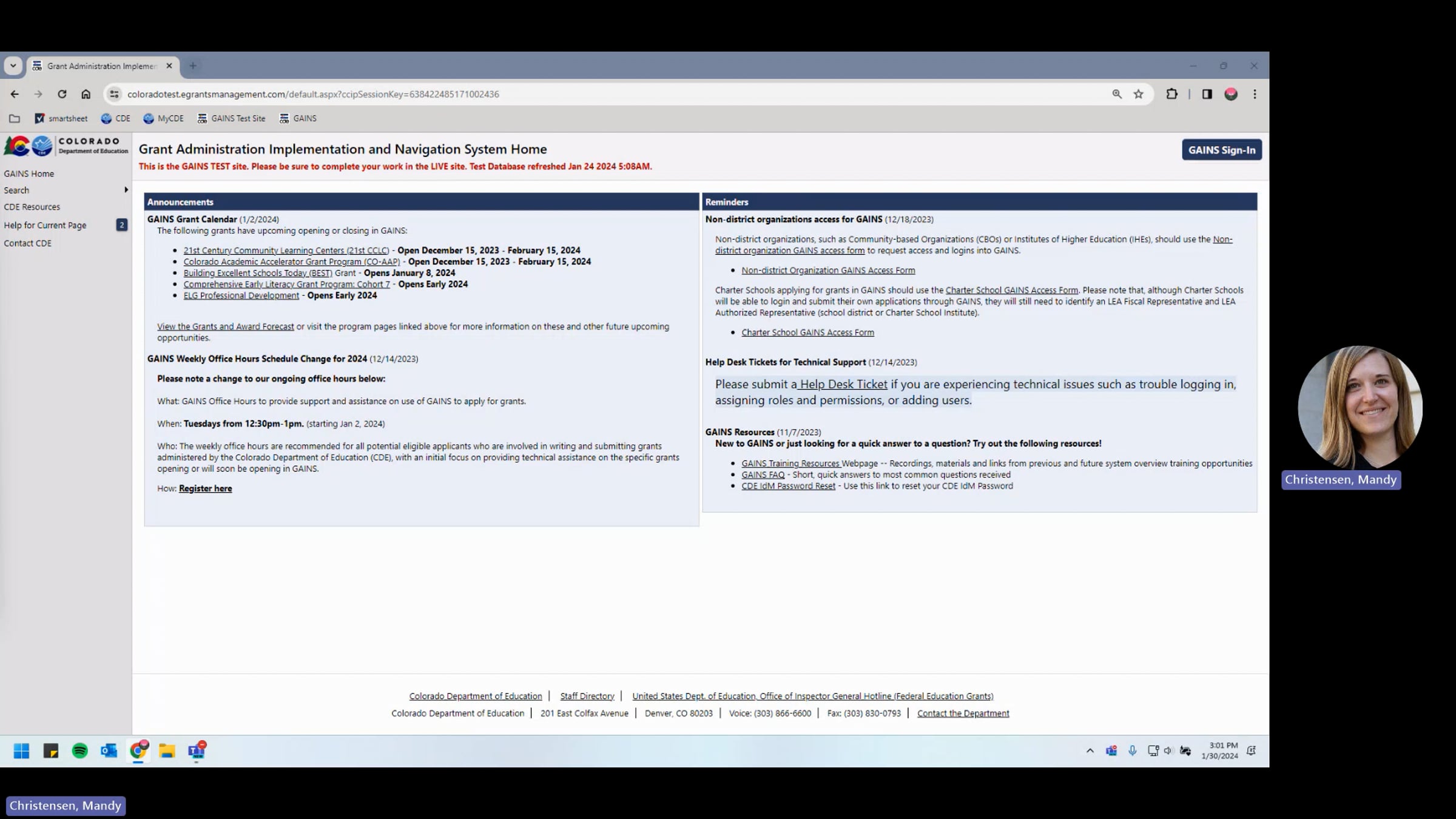The width and height of the screenshot is (1456, 819).
Task: Open the GAINS bookmark
Action: coord(298,118)
